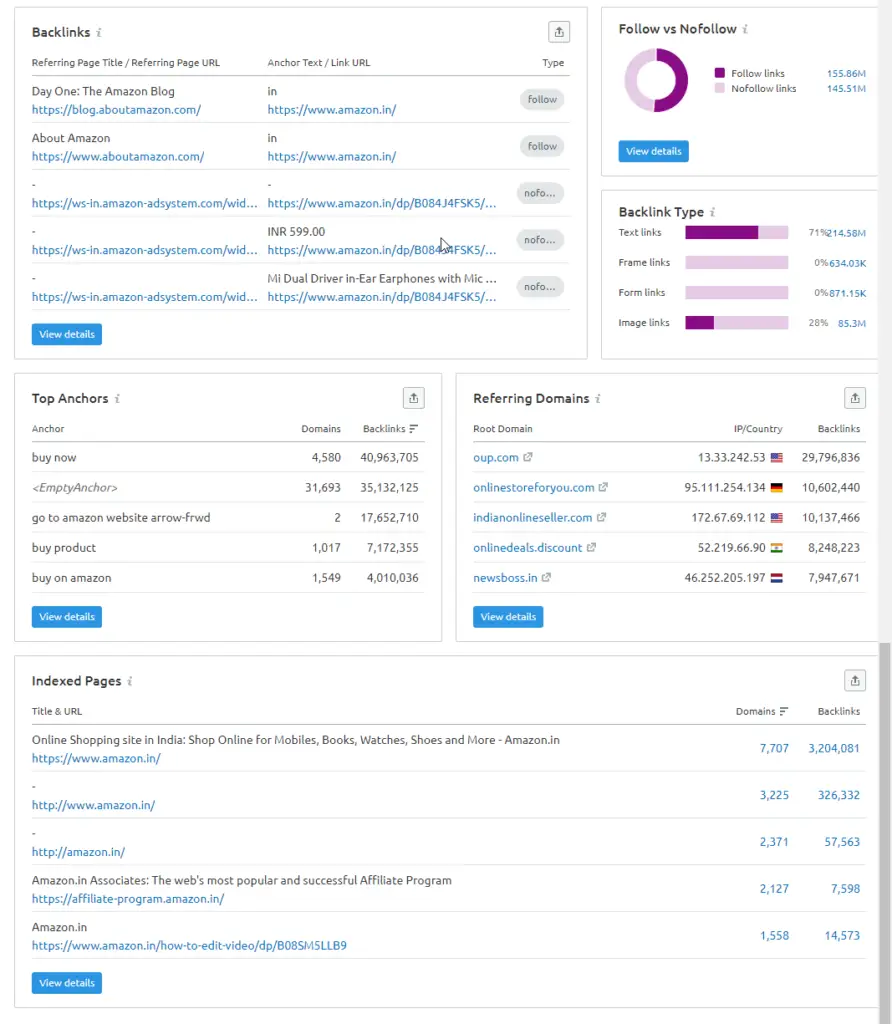This screenshot has height=1024, width=892.
Task: Click the Follow vs Nofollow donut chart
Action: (656, 80)
